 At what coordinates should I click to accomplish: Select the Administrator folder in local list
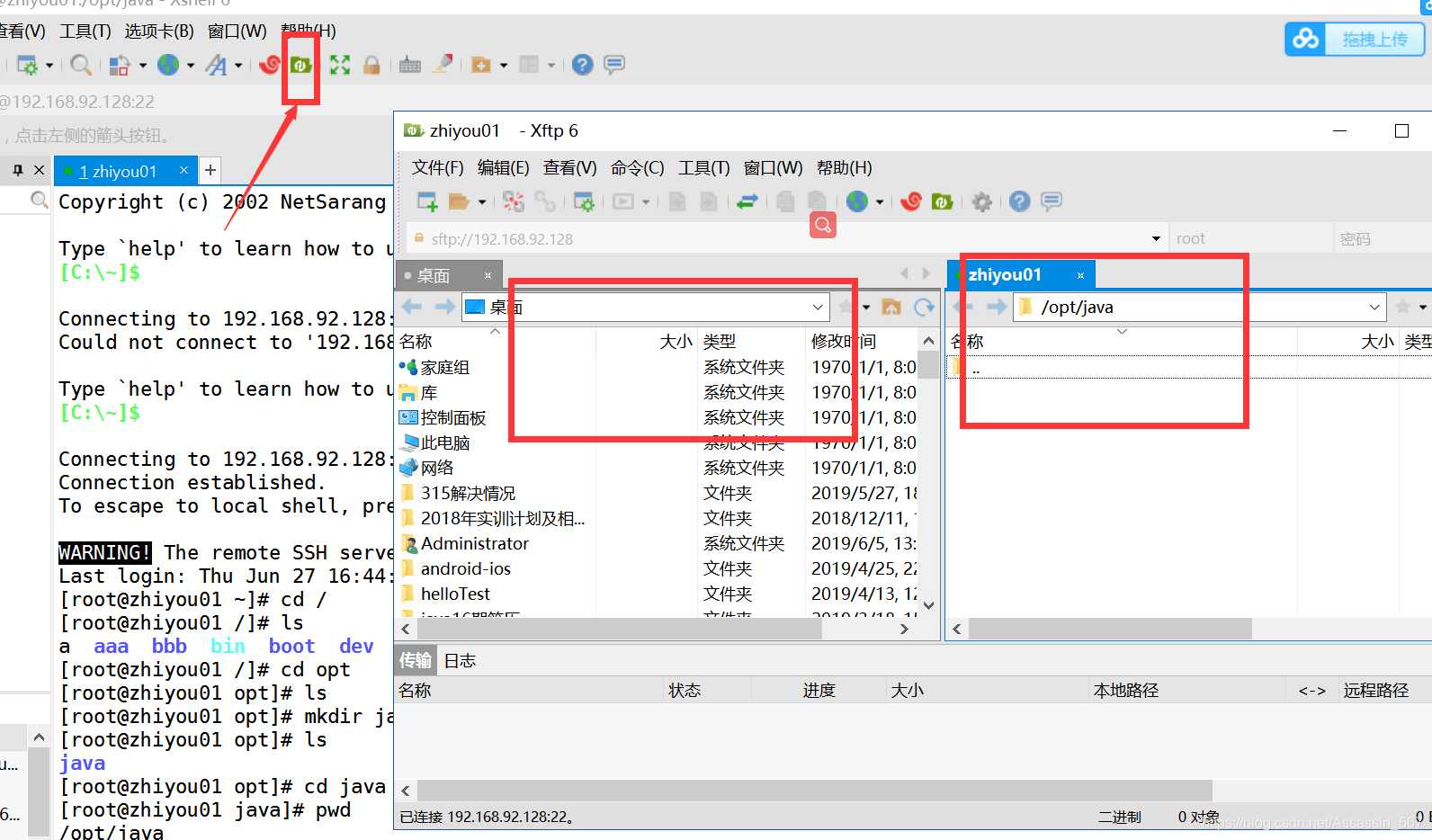(475, 544)
